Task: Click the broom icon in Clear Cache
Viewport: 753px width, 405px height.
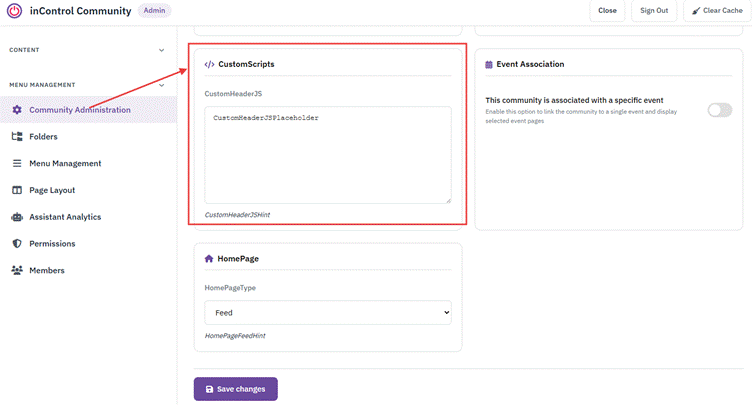Action: (x=696, y=11)
